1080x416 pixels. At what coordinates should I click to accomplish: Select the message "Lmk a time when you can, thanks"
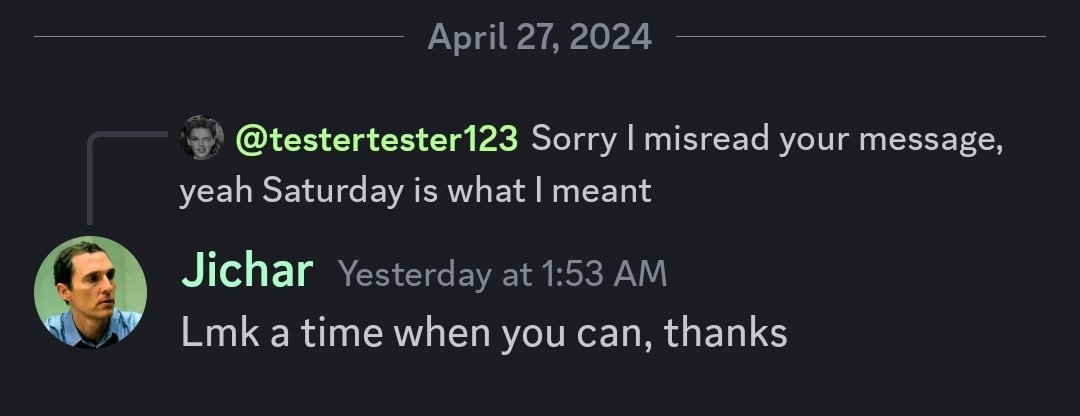pos(484,332)
